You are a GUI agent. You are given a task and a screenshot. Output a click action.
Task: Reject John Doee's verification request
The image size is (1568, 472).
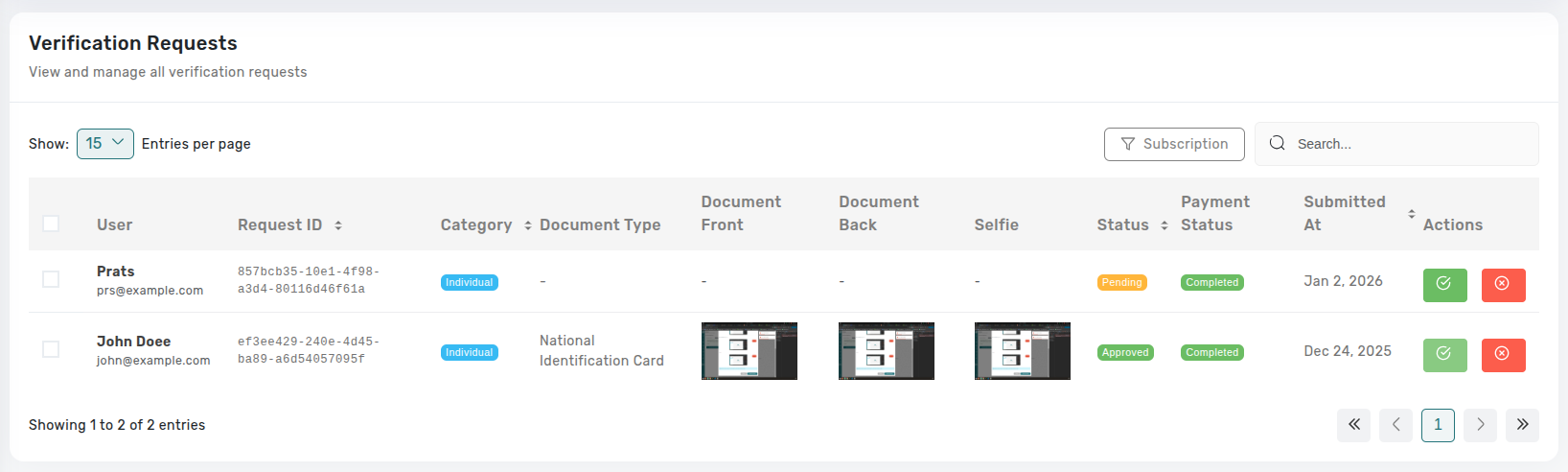[1503, 355]
